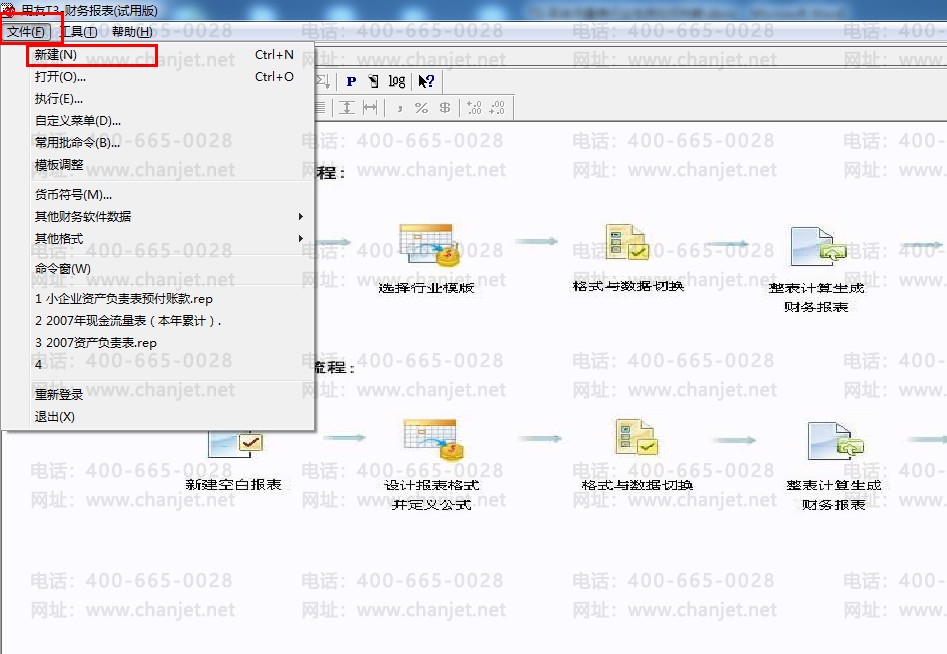Image resolution: width=947 pixels, height=654 pixels.
Task: Click the 选择行业模版 workflow icon
Action: tap(429, 245)
